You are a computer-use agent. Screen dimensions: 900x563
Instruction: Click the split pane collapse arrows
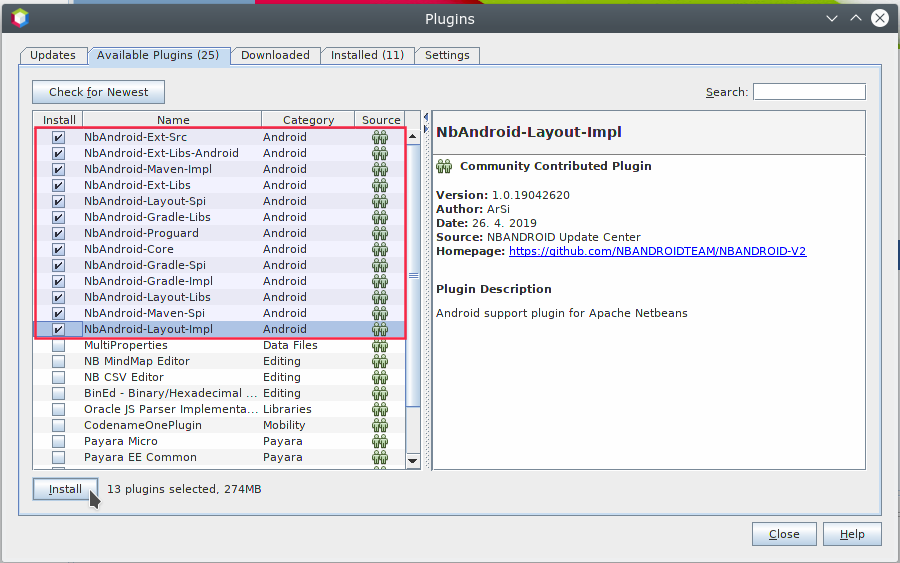coord(426,123)
